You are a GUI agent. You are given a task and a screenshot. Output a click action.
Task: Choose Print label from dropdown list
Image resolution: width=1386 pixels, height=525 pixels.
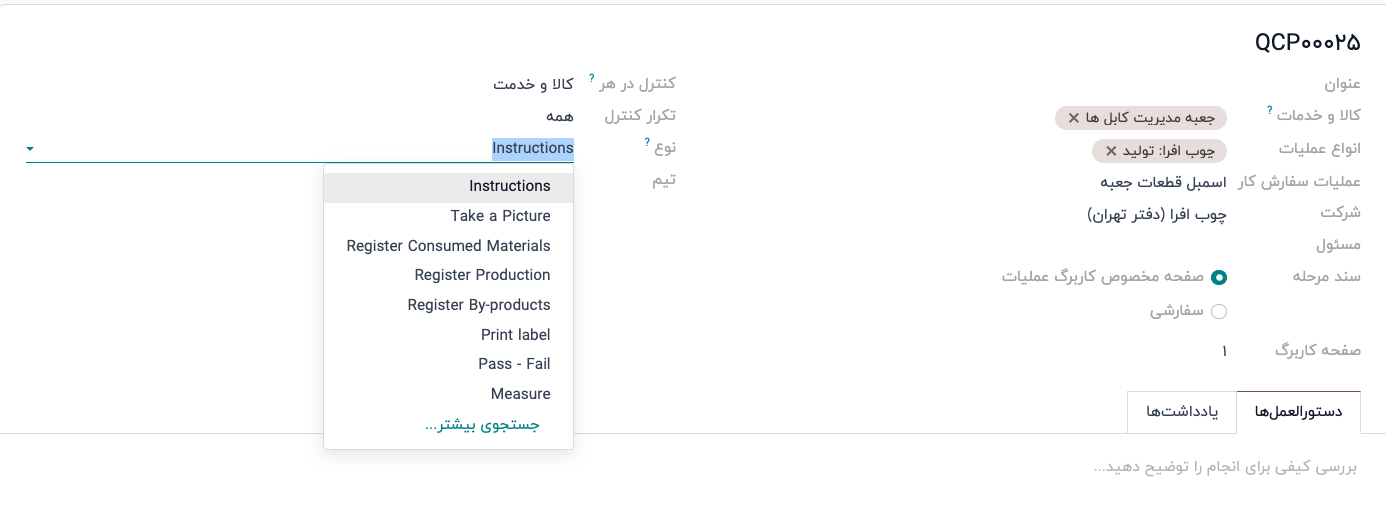point(515,335)
